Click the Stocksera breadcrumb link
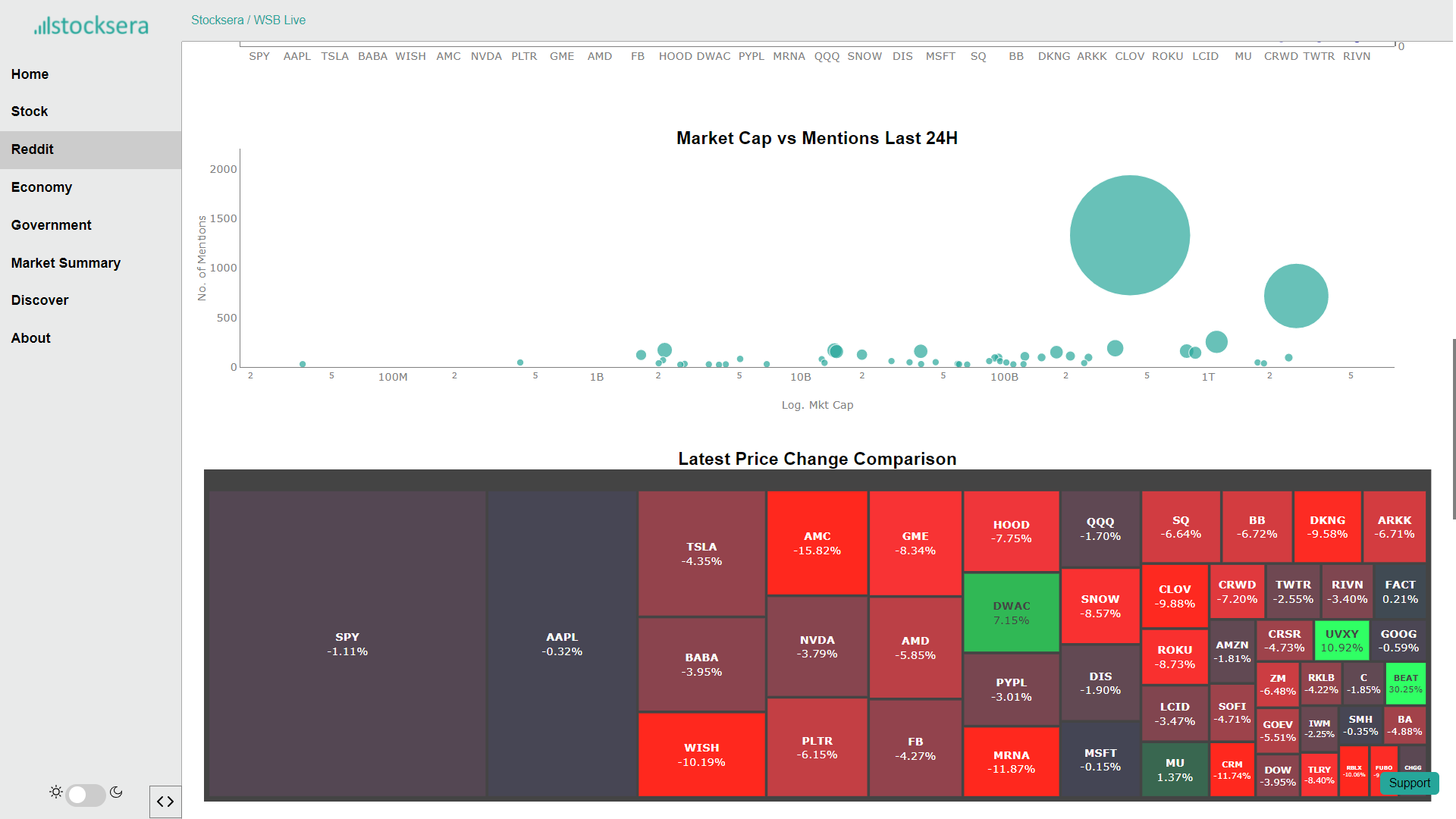1456x819 pixels. (217, 20)
